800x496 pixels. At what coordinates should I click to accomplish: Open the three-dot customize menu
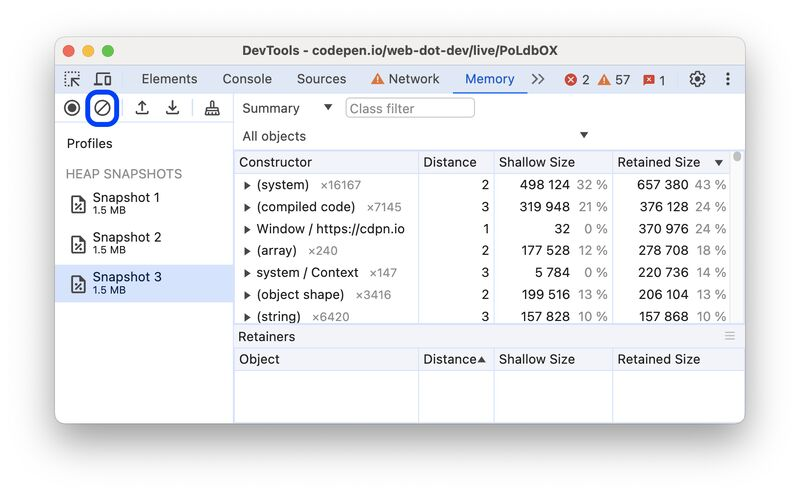click(728, 79)
